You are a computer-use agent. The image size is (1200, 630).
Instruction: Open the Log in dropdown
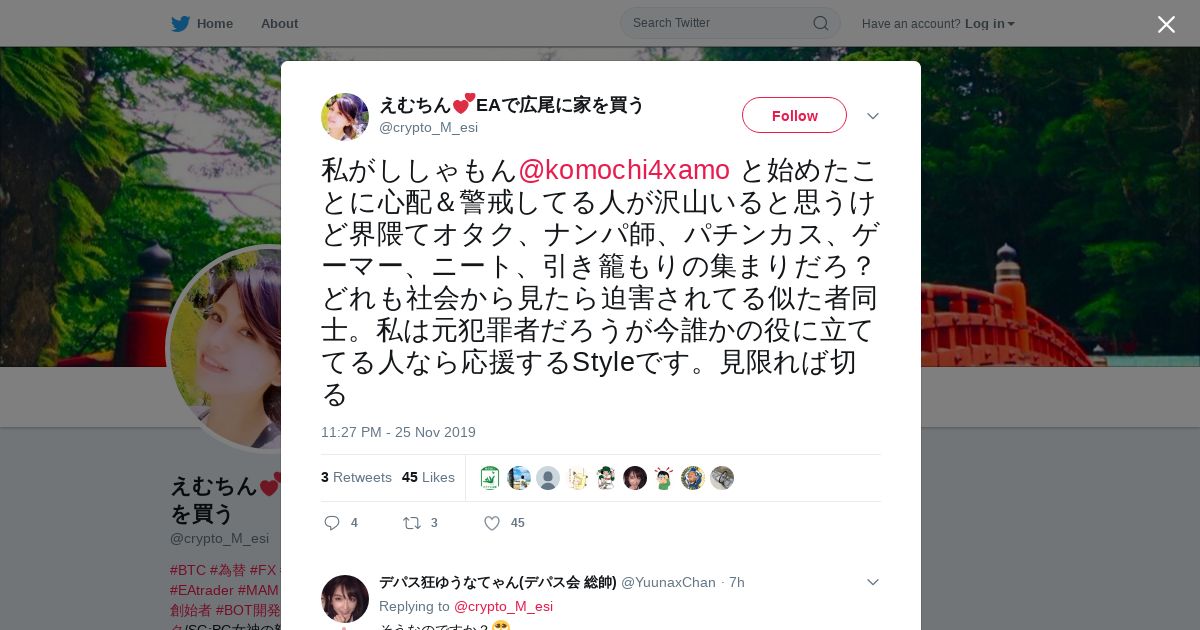990,23
